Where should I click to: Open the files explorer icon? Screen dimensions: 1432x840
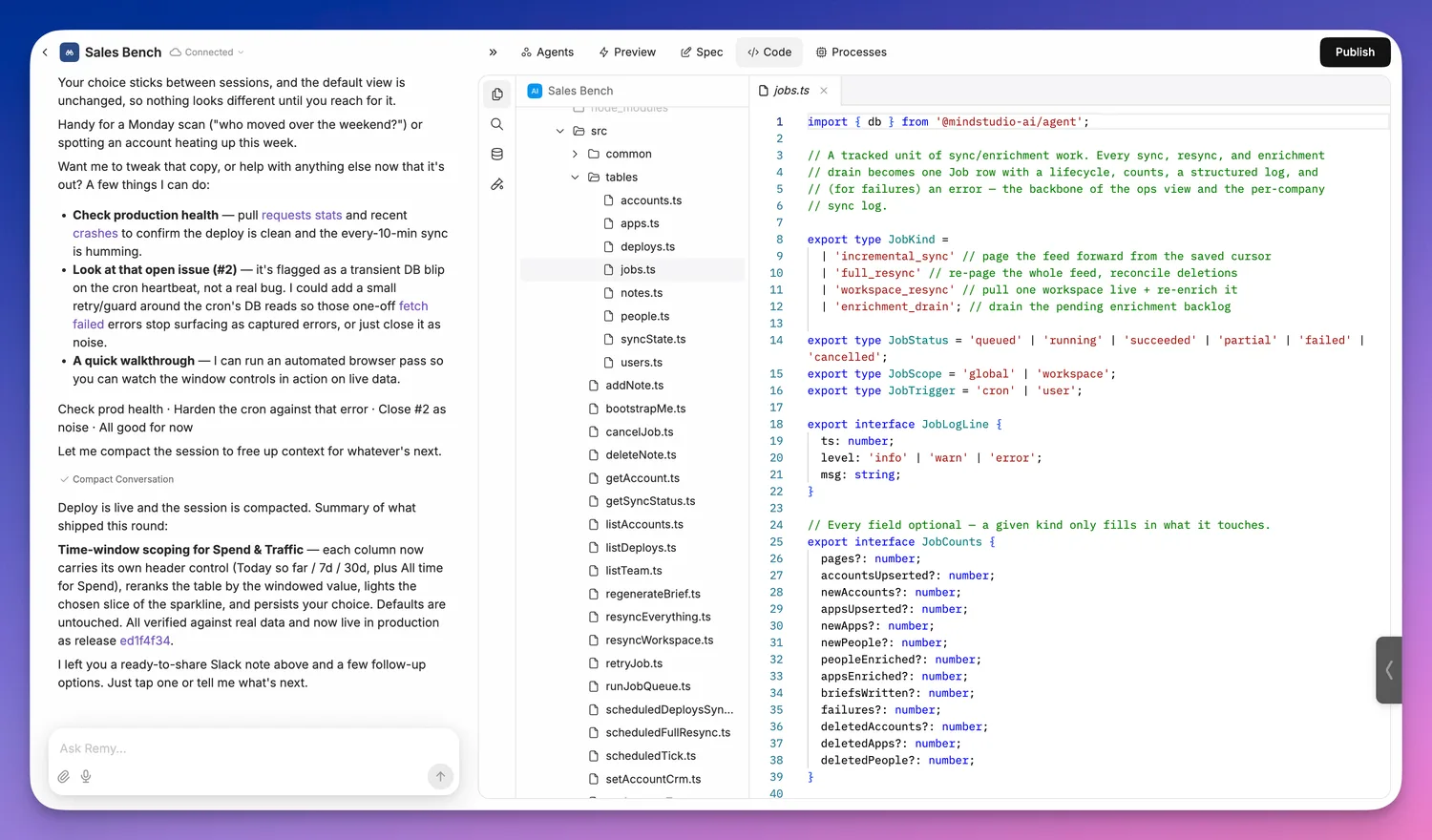tap(497, 94)
